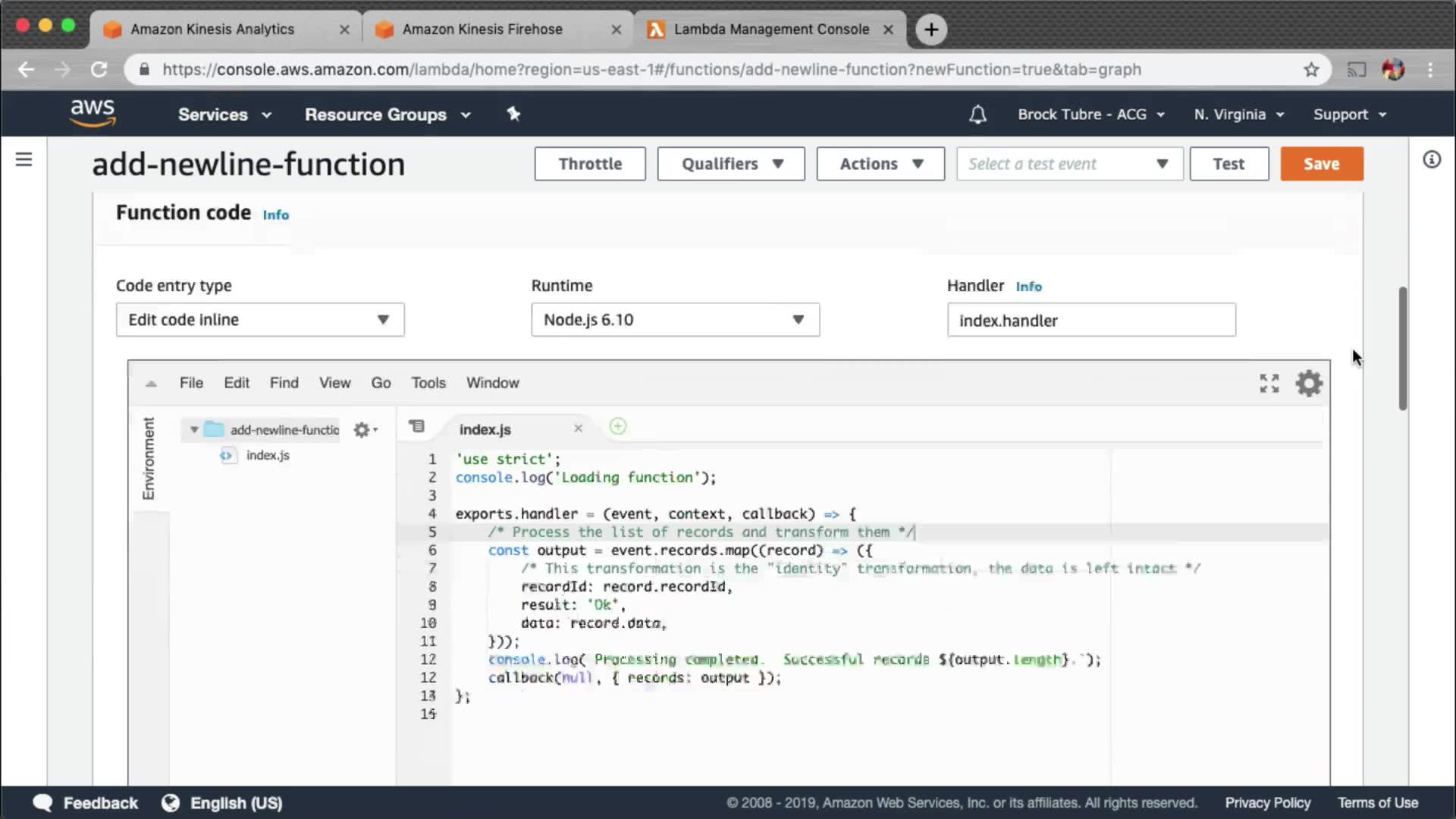
Task: Select index.js file in environment tree
Action: click(267, 455)
